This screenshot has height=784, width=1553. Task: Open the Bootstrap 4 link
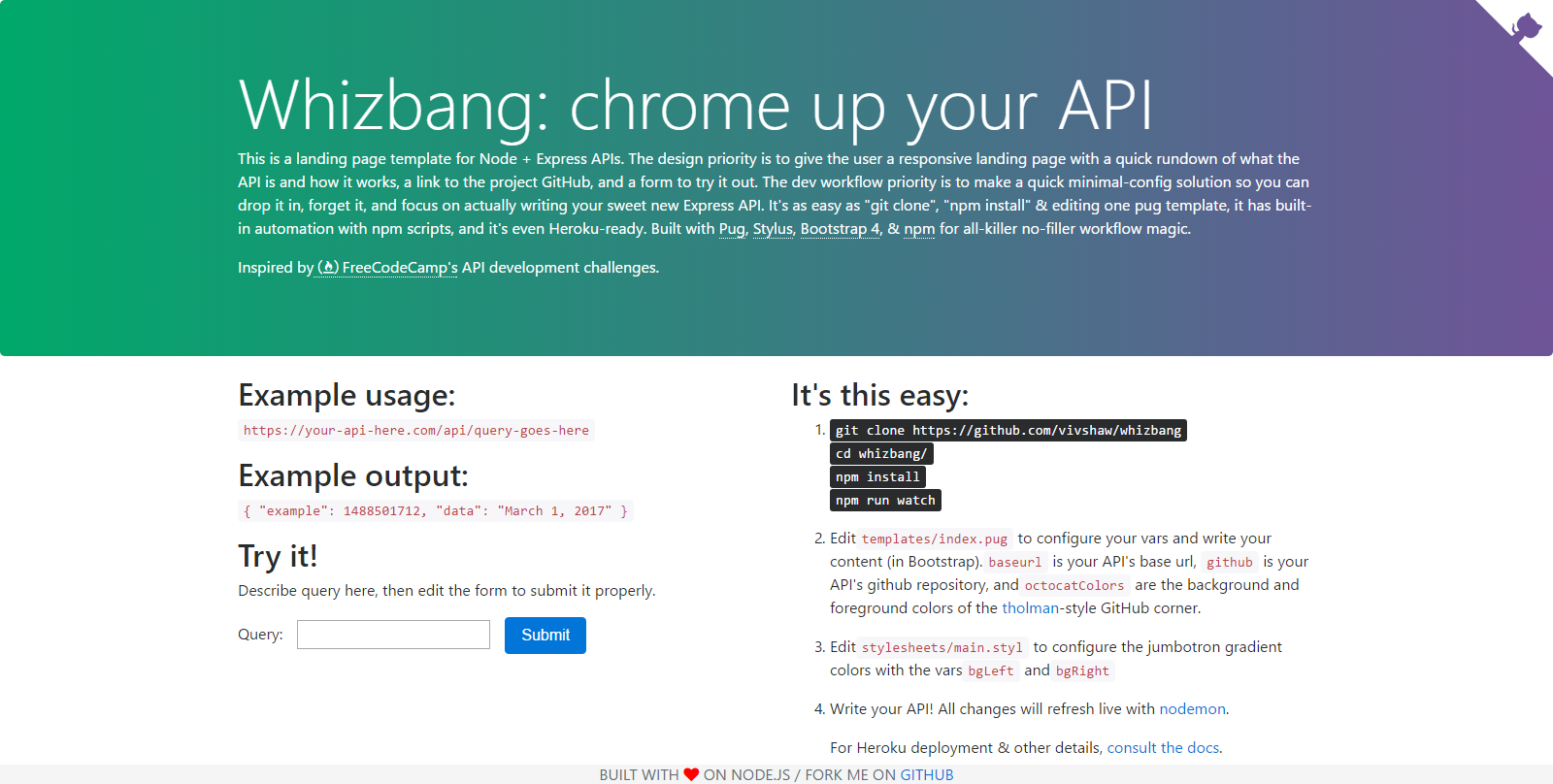point(841,229)
